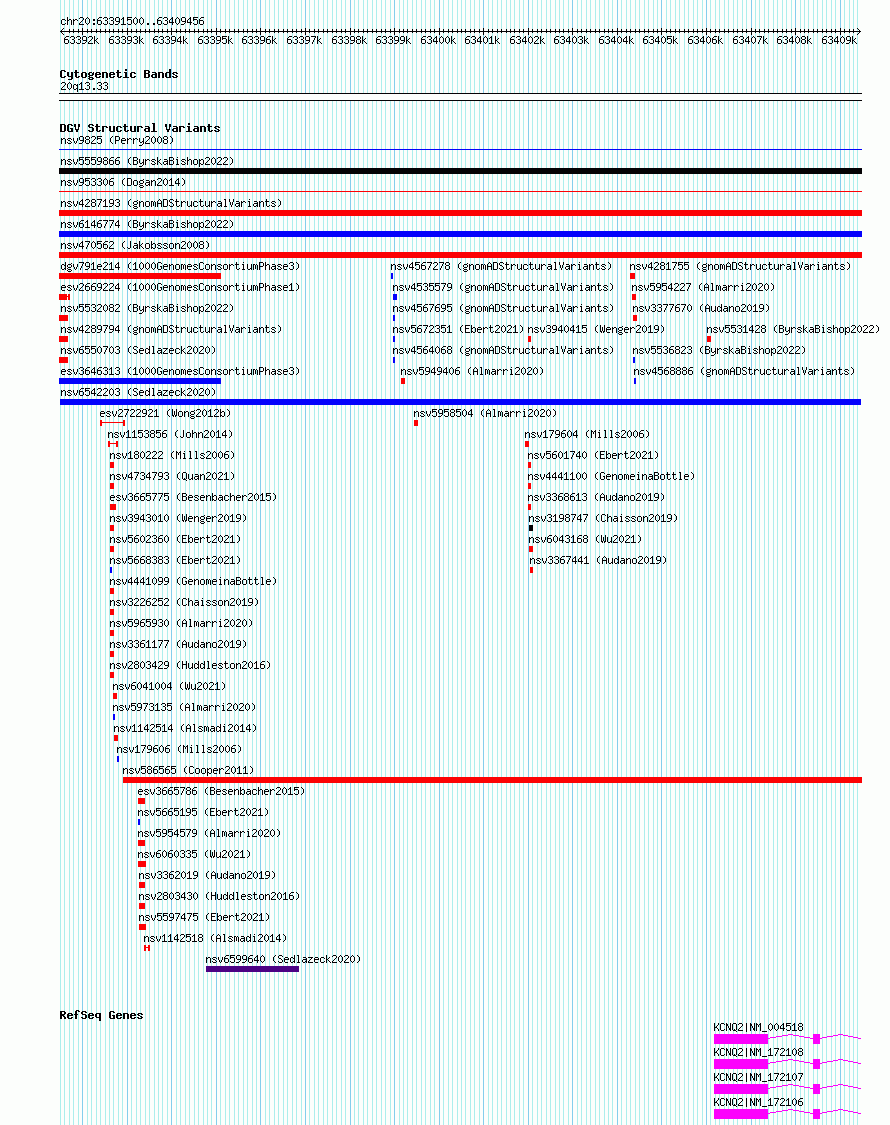
Task: Open nsv5536823 (ByrskaBishop2022) label
Action: pyautogui.click(x=719, y=350)
